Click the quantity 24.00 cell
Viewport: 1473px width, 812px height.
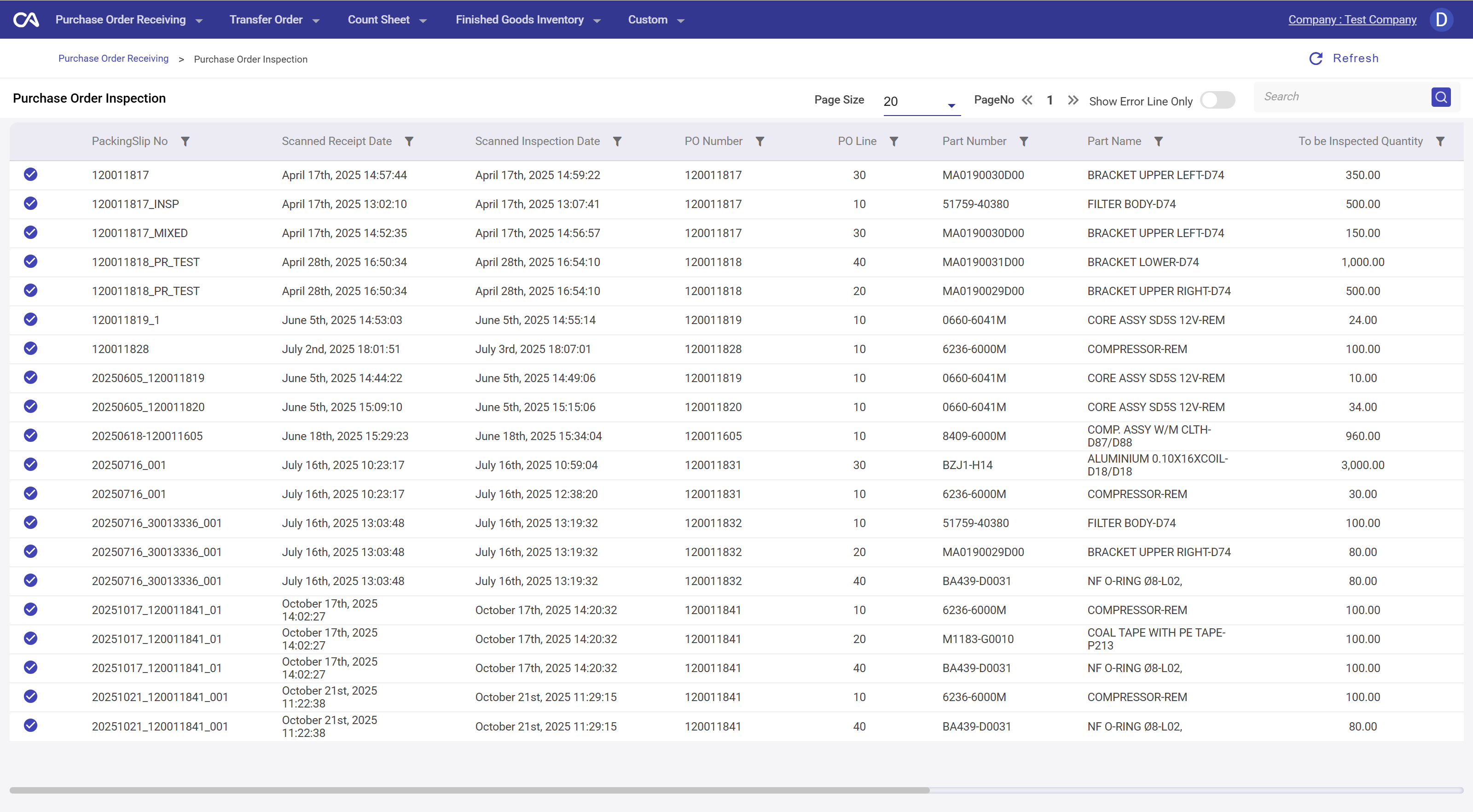[1363, 319]
